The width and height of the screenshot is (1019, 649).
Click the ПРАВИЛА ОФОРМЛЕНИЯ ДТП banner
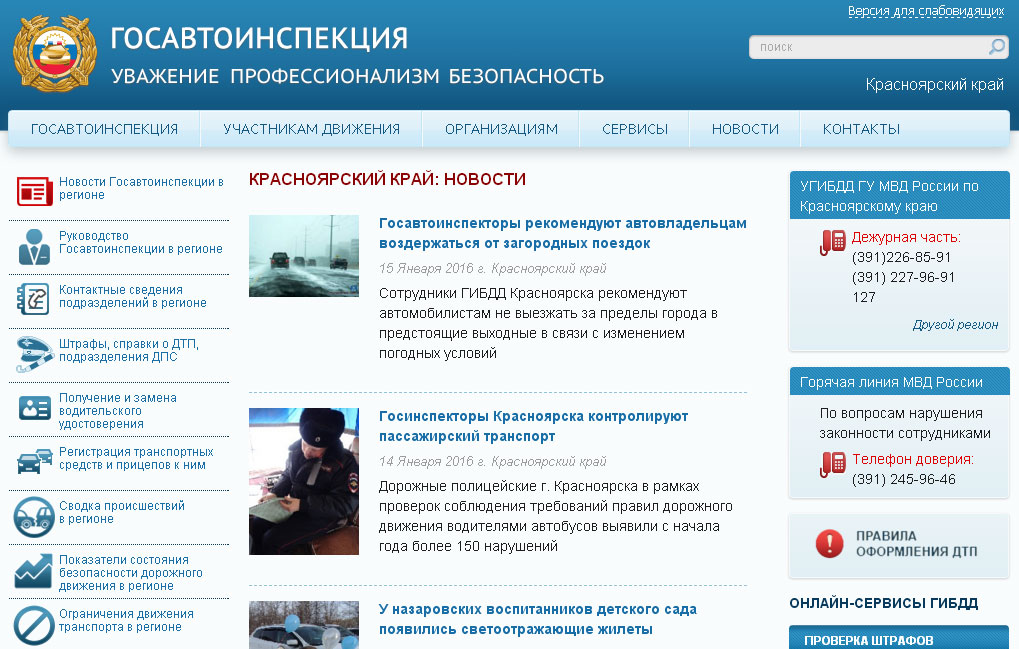point(899,546)
